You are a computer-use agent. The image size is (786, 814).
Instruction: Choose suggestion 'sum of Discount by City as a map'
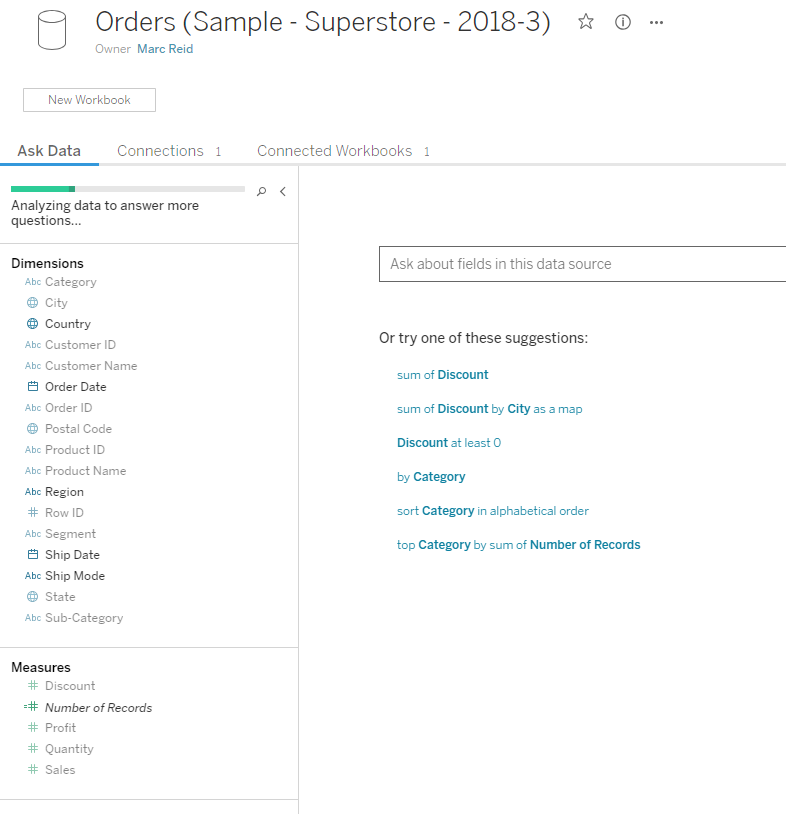489,409
